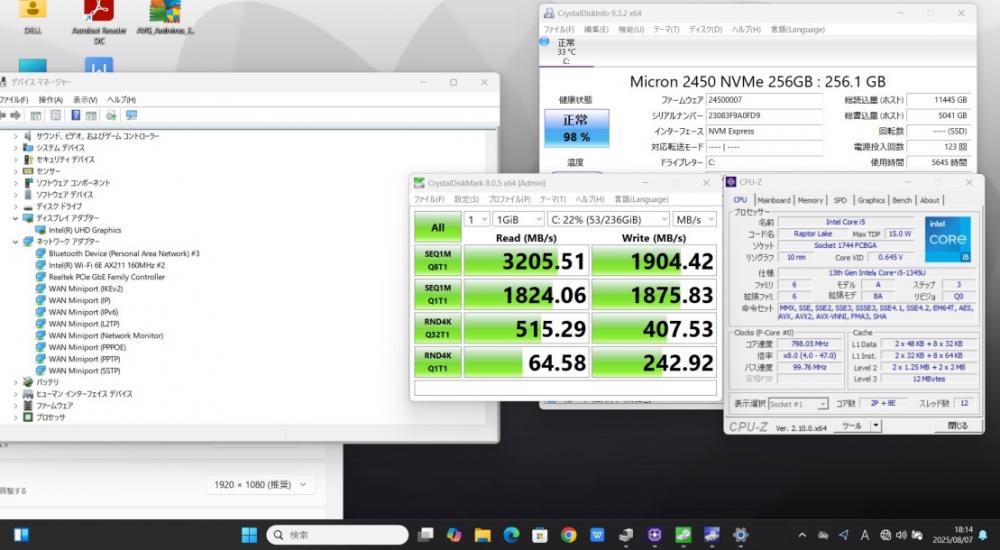Screen dimensions: 1000x550
Task: Switch to the About tab in CPU-Z
Action: click(x=929, y=200)
